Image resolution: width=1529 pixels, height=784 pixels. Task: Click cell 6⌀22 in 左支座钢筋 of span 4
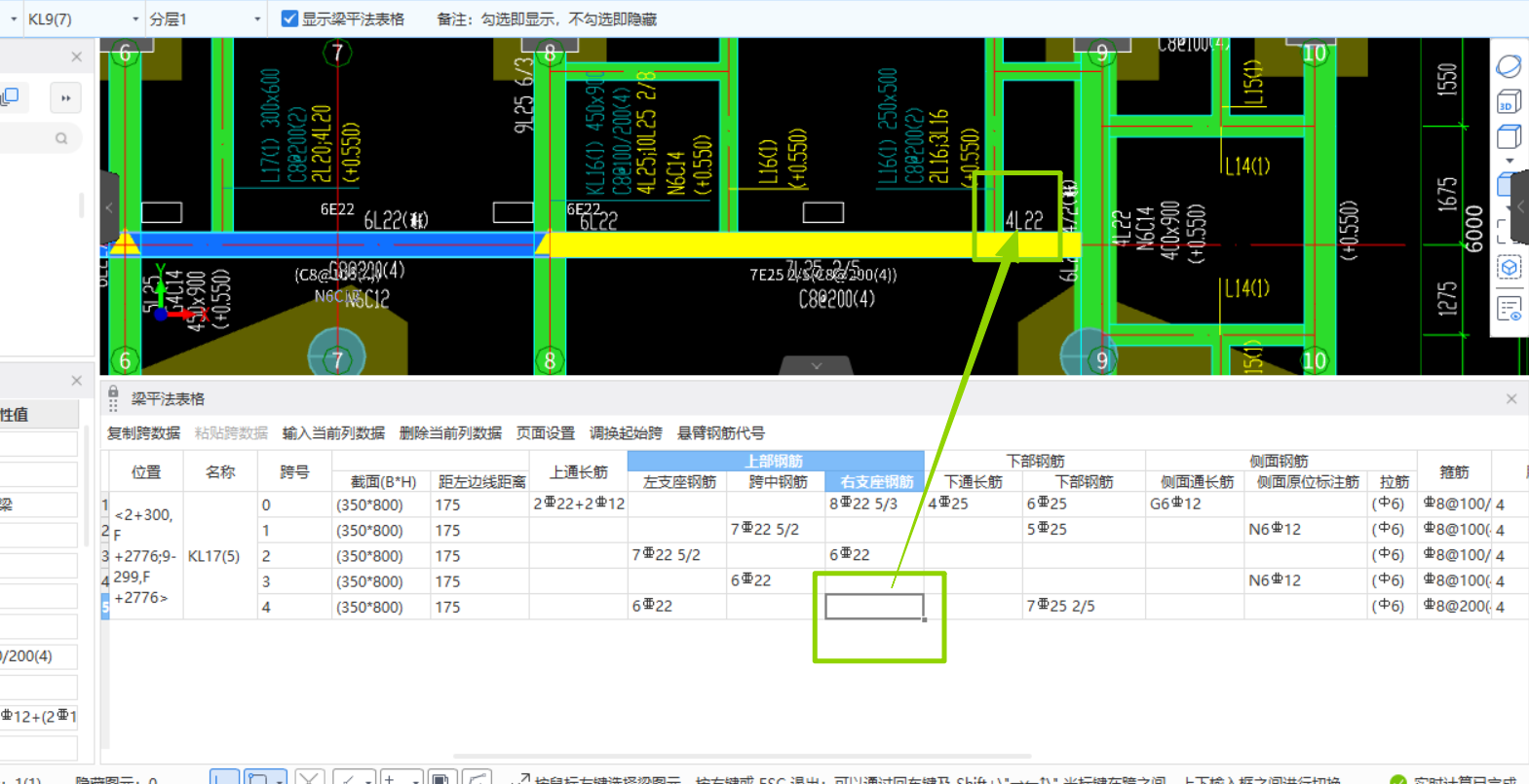coord(677,606)
